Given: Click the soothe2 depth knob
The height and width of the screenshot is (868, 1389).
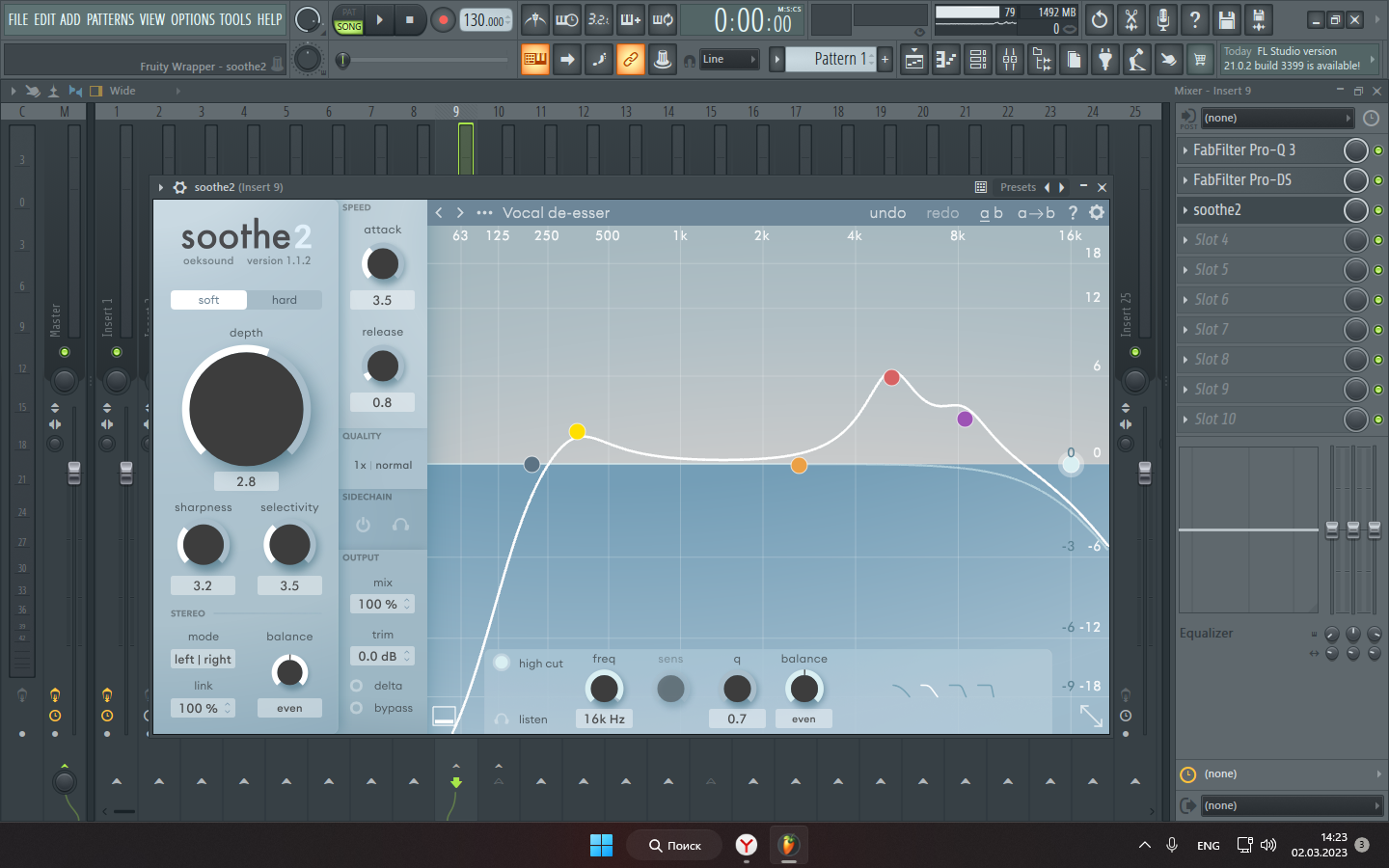Looking at the screenshot, I should point(246,409).
